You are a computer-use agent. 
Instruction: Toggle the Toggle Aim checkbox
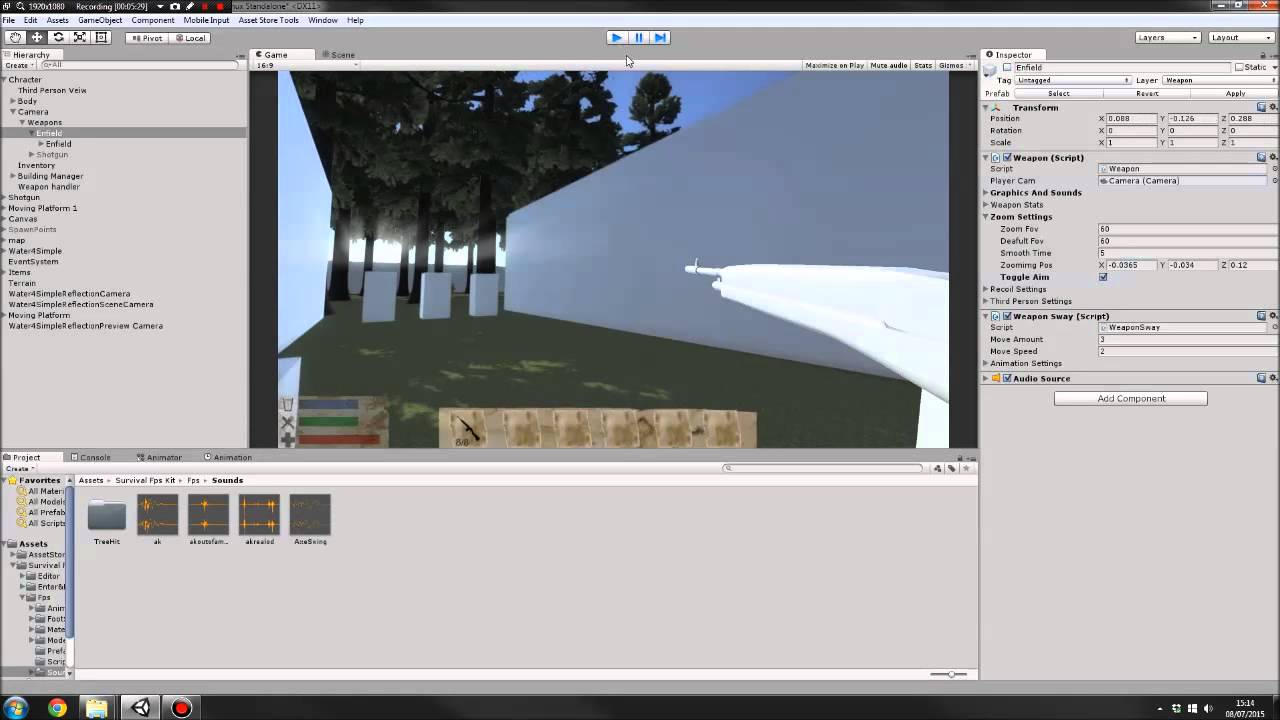tap(1103, 277)
